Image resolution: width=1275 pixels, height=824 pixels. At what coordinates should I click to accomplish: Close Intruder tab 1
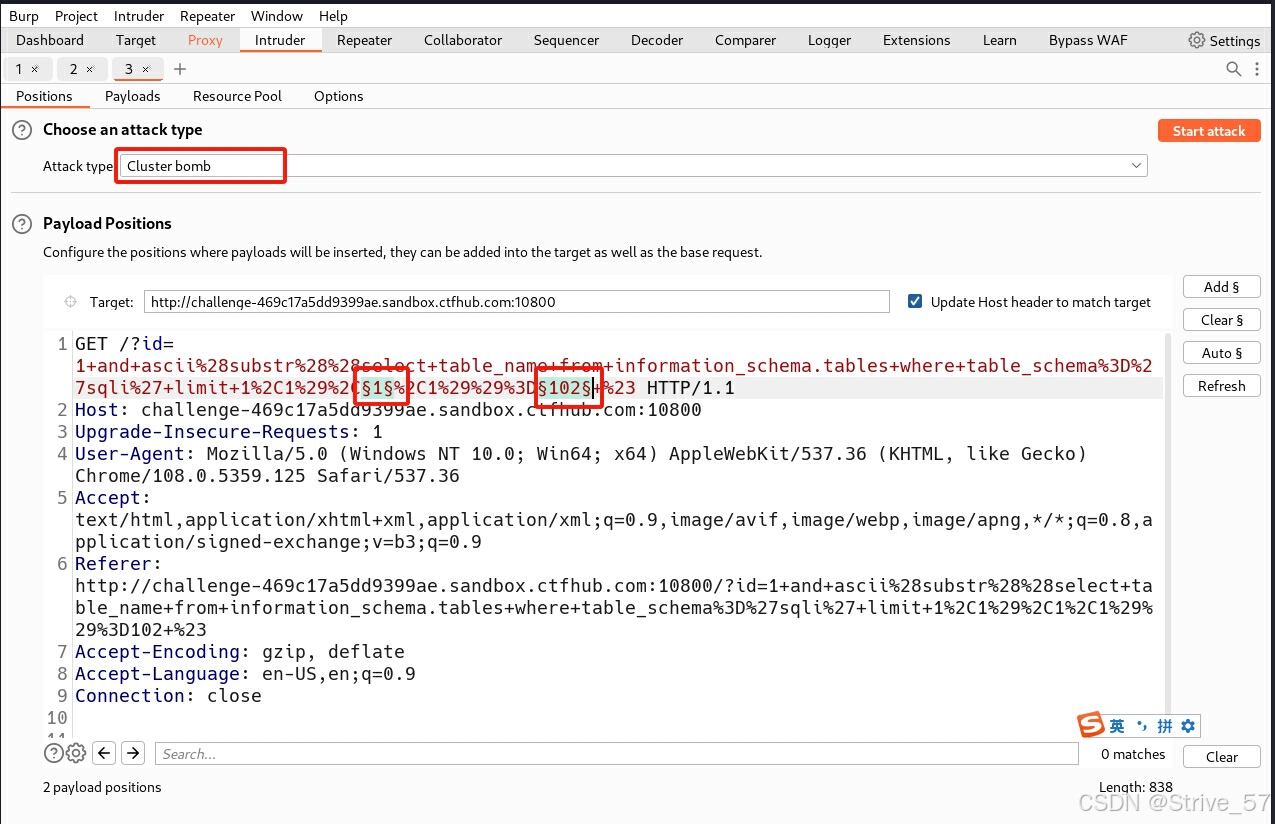(35, 69)
